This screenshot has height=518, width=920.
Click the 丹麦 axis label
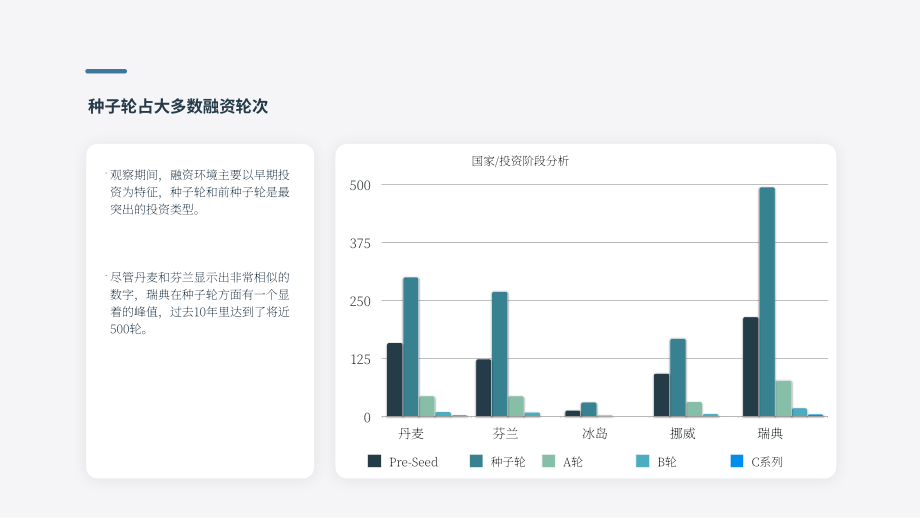click(x=411, y=434)
